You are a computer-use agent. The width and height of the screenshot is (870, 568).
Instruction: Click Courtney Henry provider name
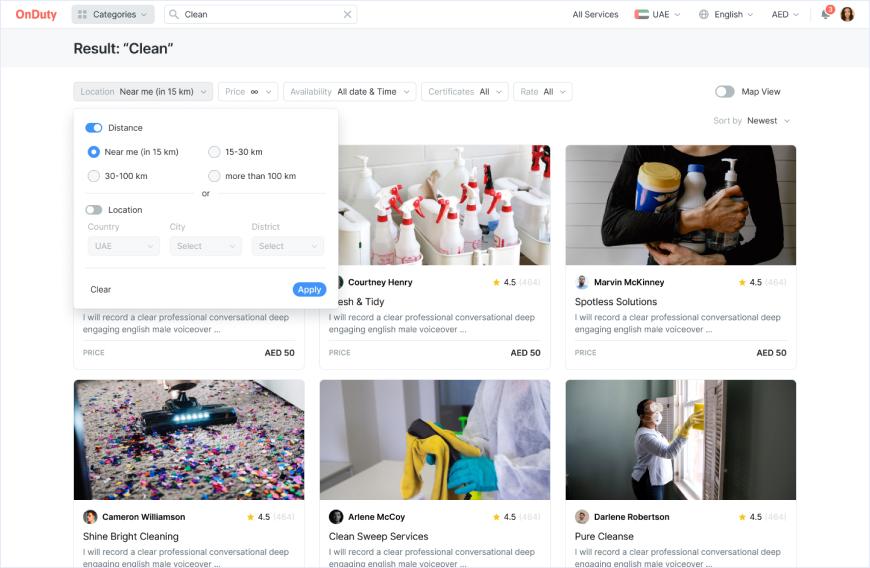coord(380,282)
